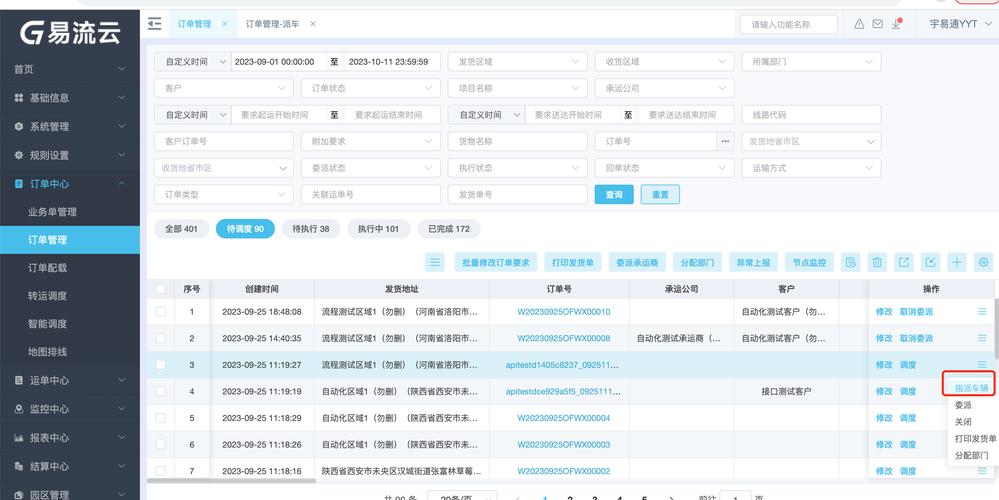The width and height of the screenshot is (999, 500).
Task: Open column settings gear icon in table toolbar
Action: click(x=984, y=262)
